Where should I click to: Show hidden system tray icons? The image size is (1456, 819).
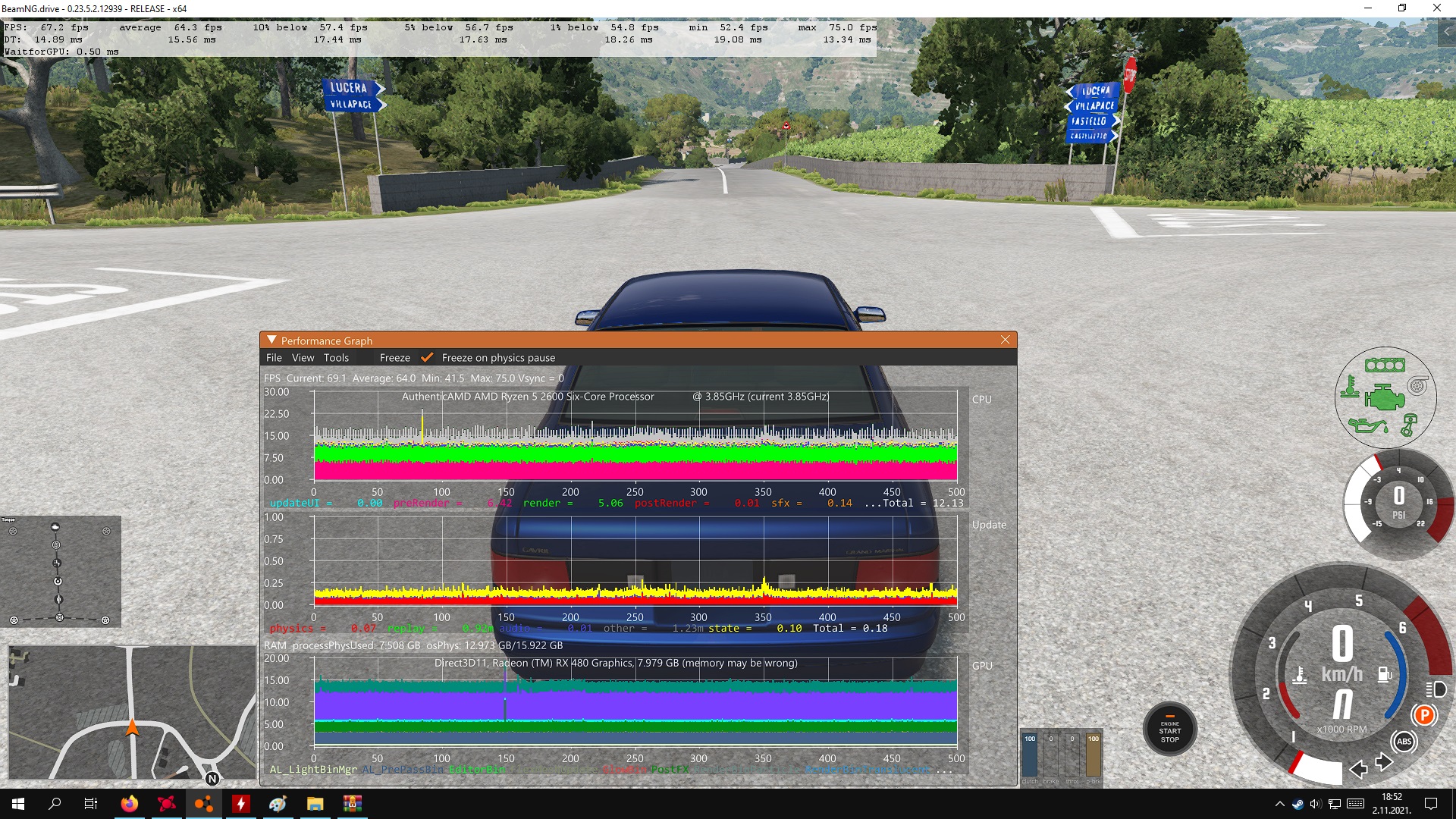(x=1280, y=804)
